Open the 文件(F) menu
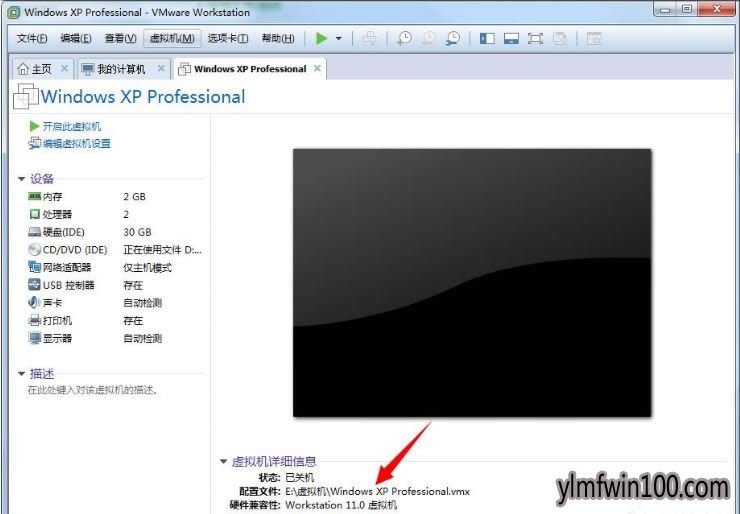The width and height of the screenshot is (740, 514). click(32, 38)
